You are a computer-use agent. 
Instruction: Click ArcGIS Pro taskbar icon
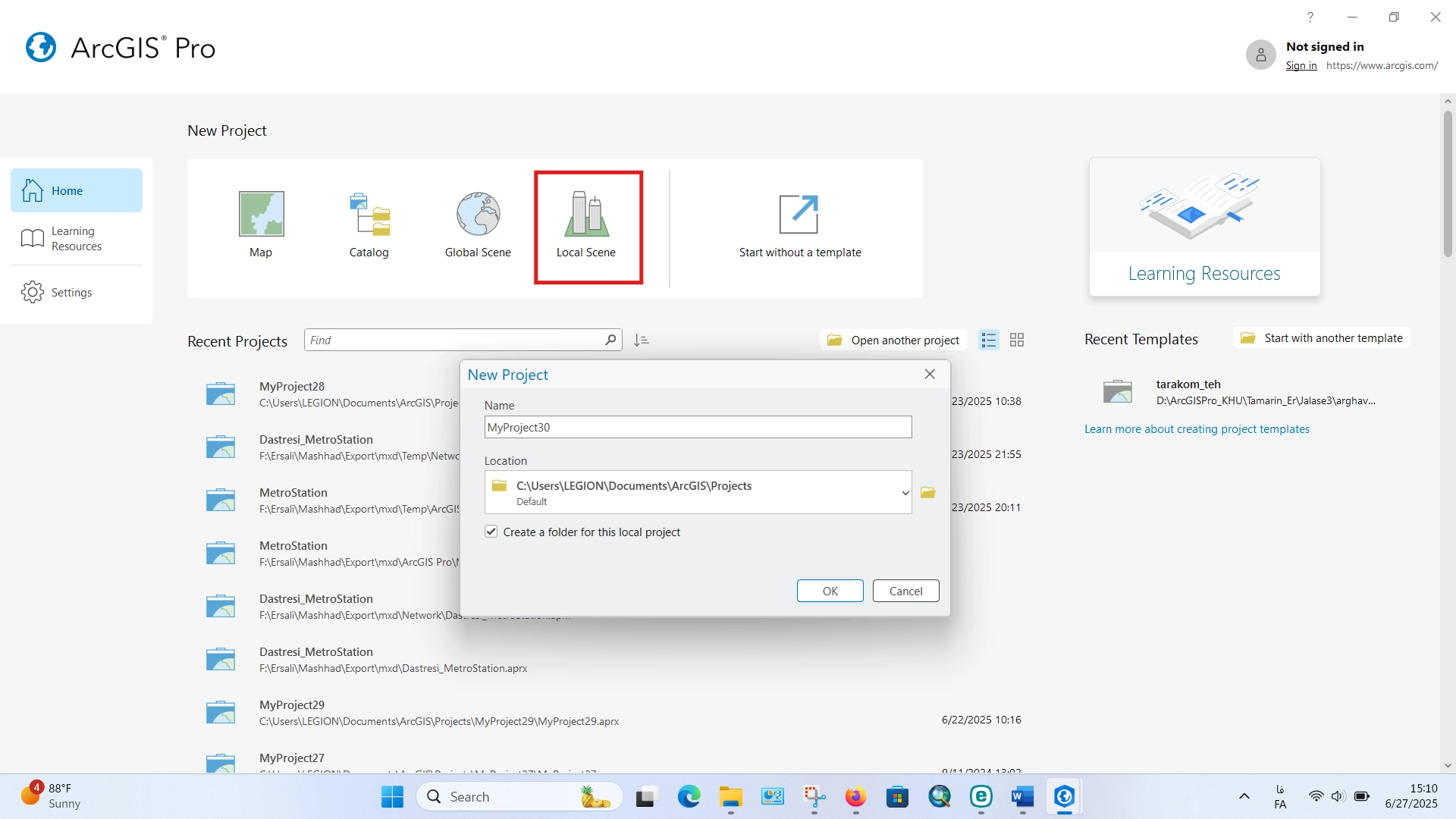point(1064,797)
